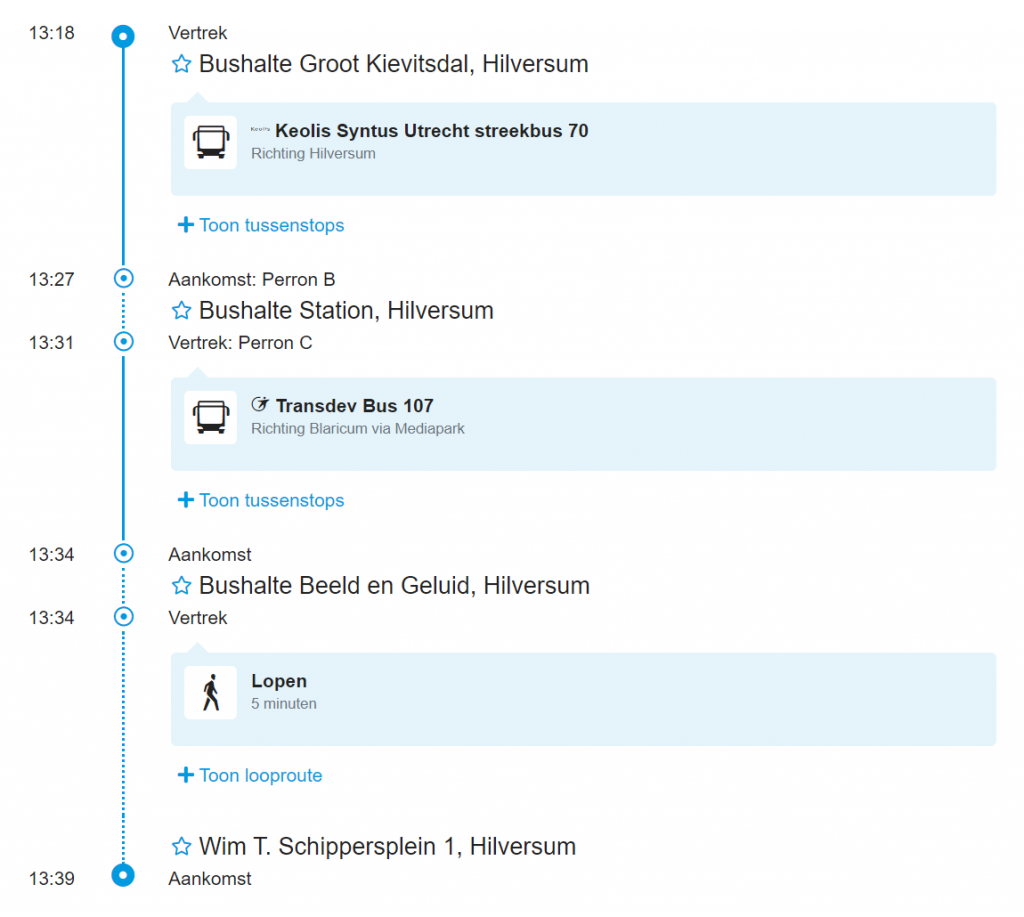Star Wim T. Schippersplein 1 destination

[x=181, y=847]
